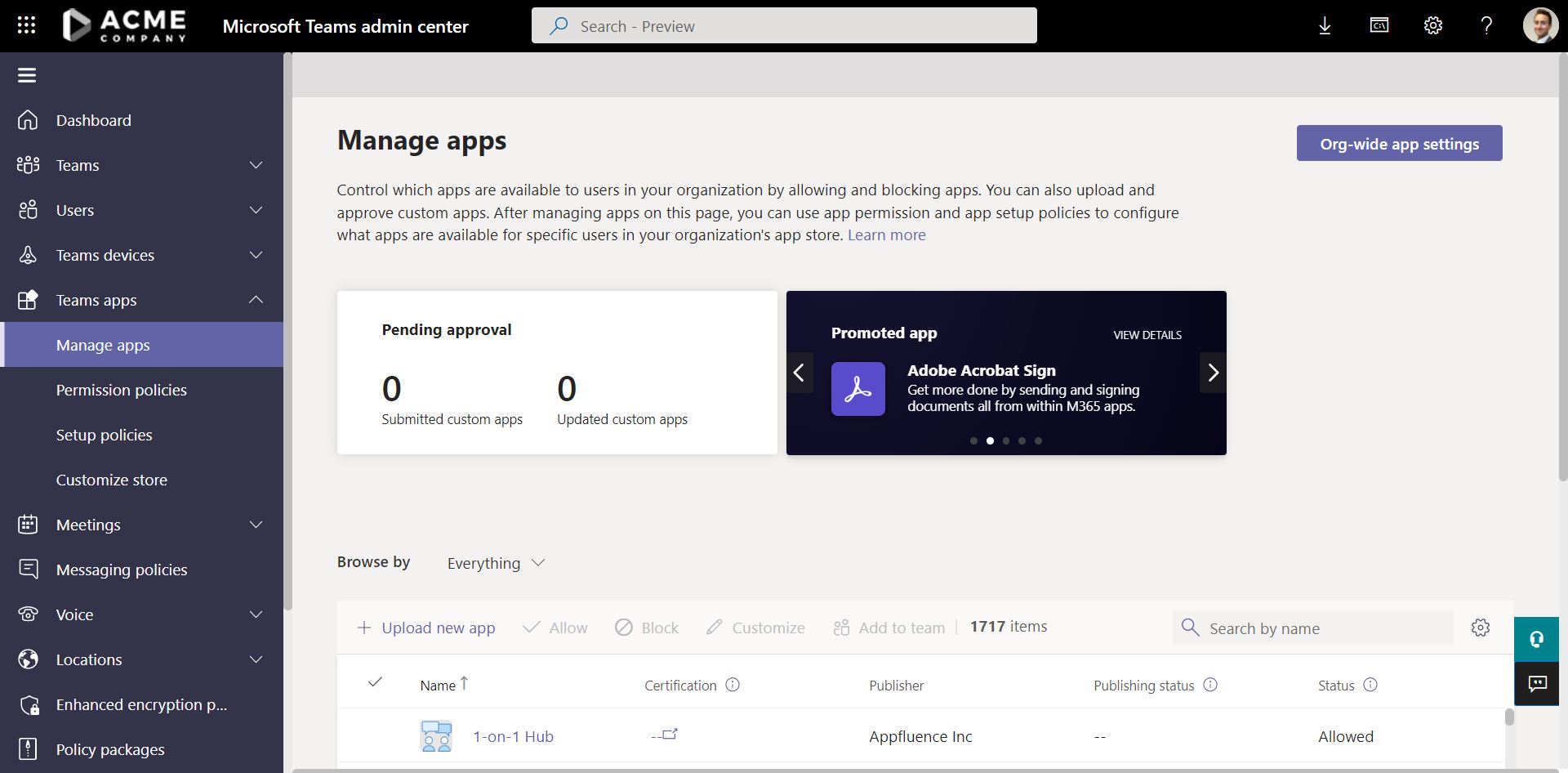Click the Dashboard home icon
The image size is (1568, 773).
pyautogui.click(x=28, y=120)
